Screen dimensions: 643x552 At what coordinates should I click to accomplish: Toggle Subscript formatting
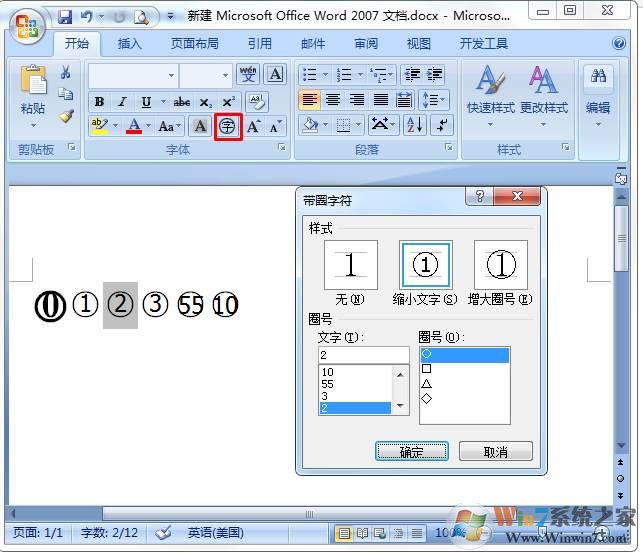coord(205,102)
